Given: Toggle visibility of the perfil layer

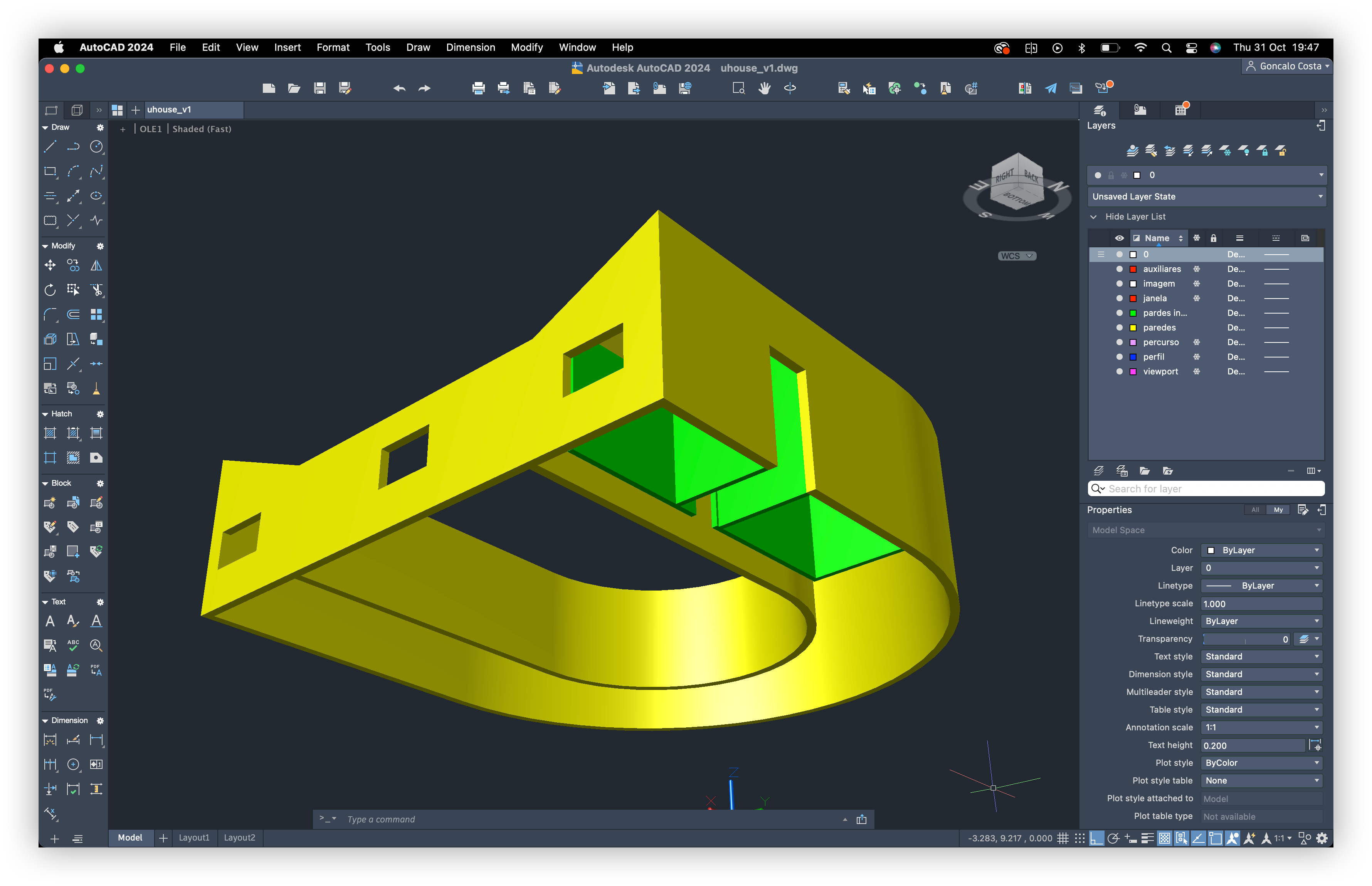Looking at the screenshot, I should tap(1119, 357).
